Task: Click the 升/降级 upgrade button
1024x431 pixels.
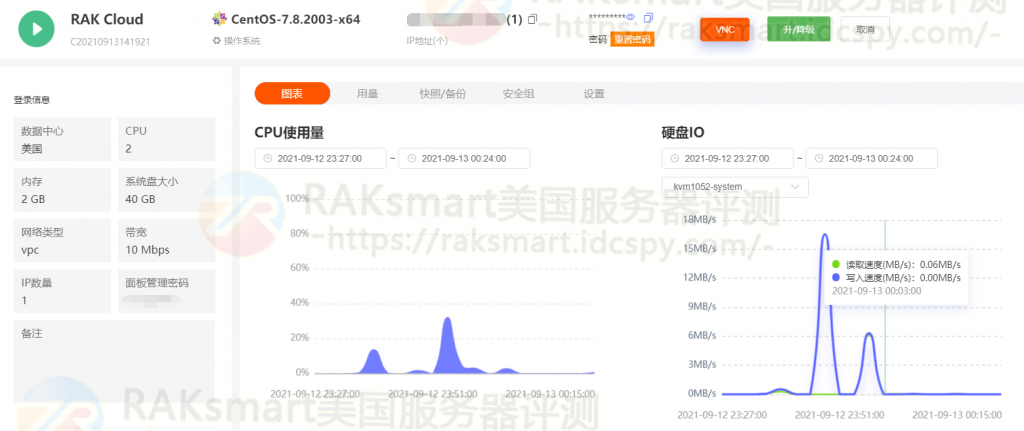Action: (798, 29)
